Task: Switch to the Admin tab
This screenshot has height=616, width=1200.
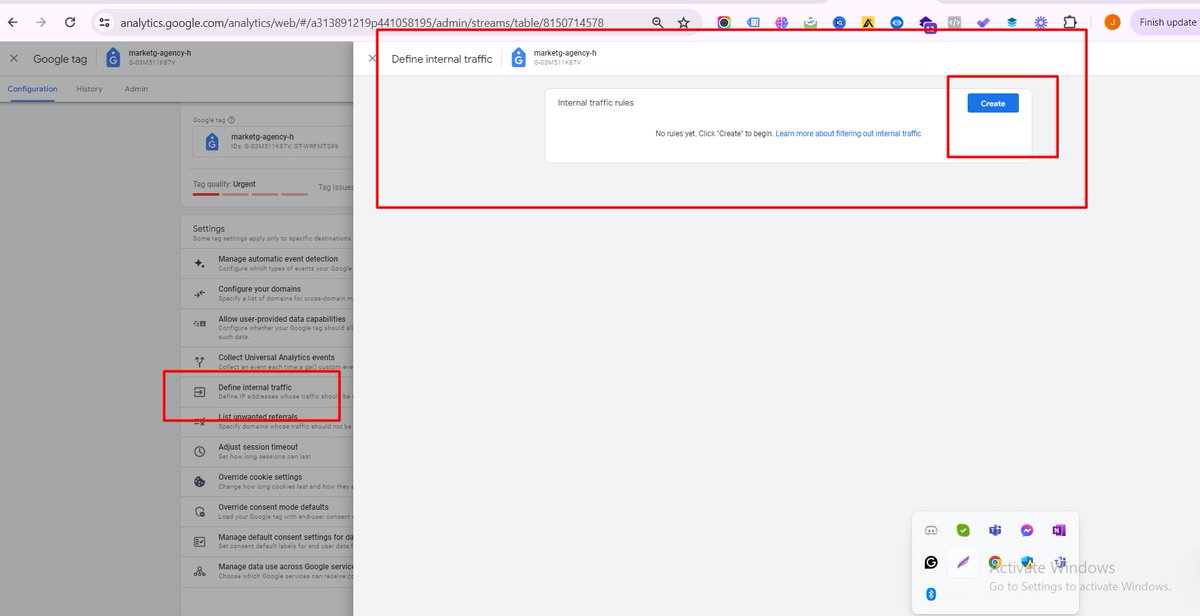Action: pos(136,89)
